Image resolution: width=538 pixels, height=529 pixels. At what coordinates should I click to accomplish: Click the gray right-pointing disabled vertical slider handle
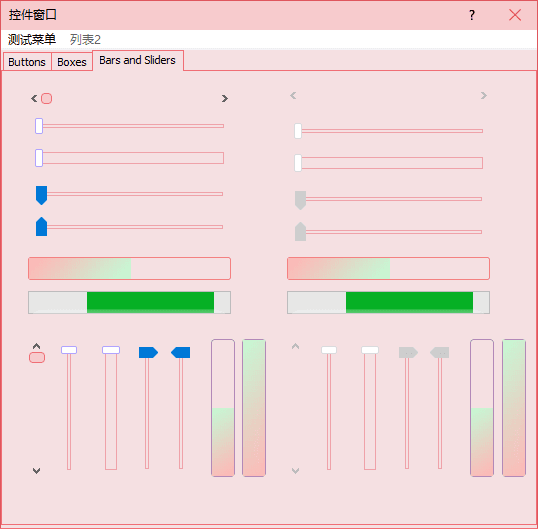[x=408, y=352]
